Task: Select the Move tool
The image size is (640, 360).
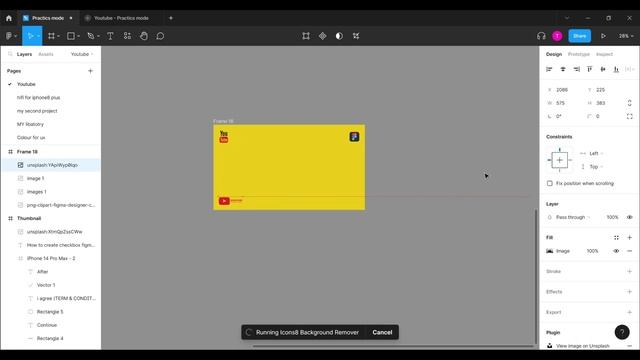Action: [30, 36]
